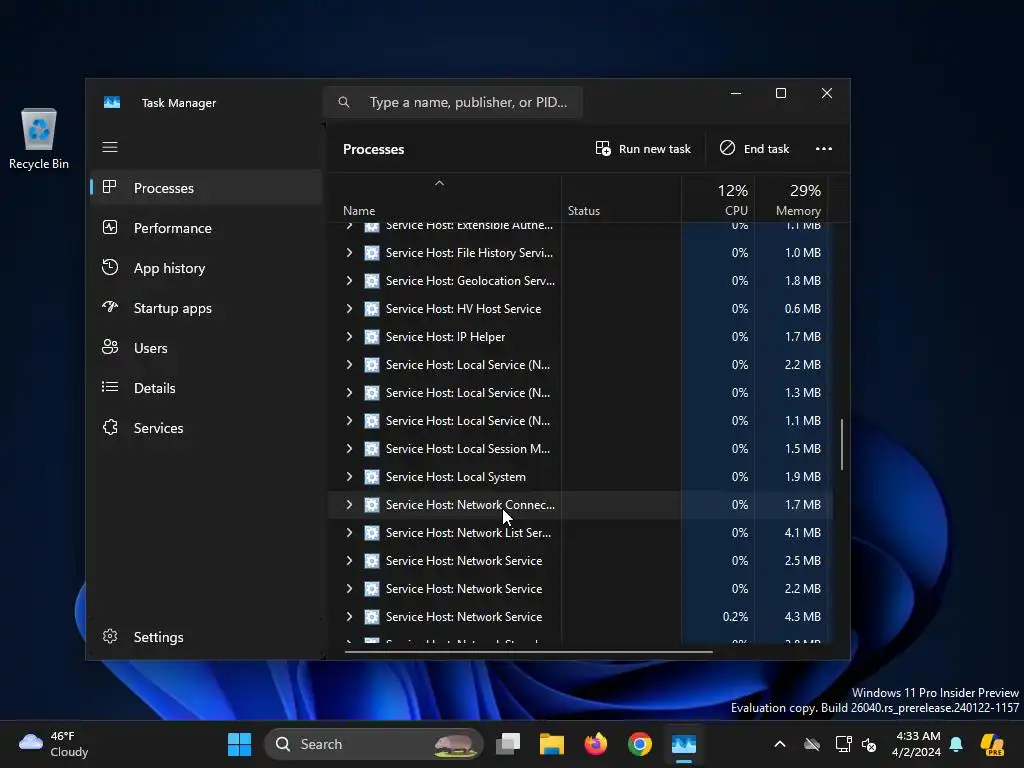Viewport: 1024px width, 768px height.
Task: Click the Processes sidebar icon
Action: click(110, 187)
